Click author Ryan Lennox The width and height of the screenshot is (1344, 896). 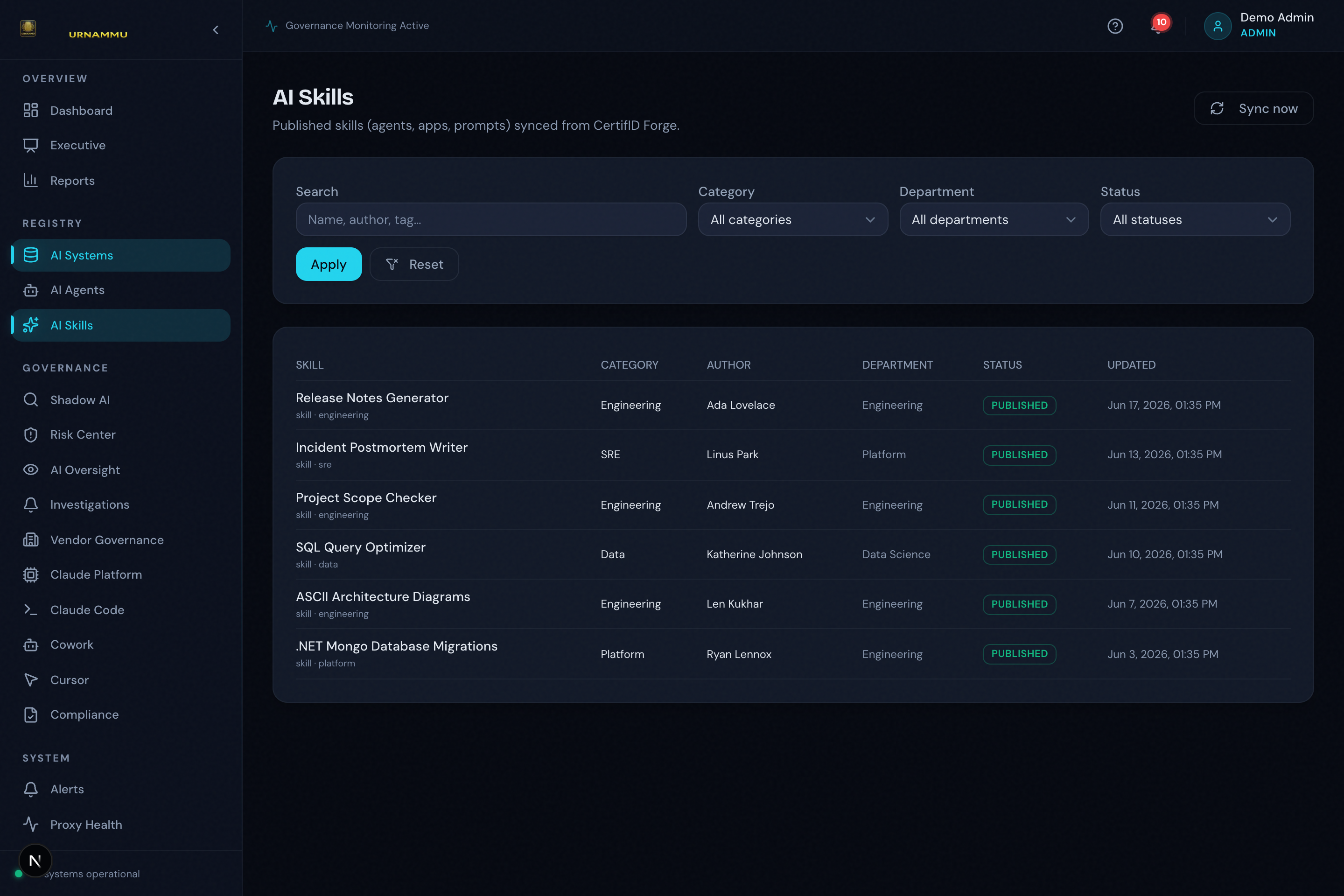point(739,654)
